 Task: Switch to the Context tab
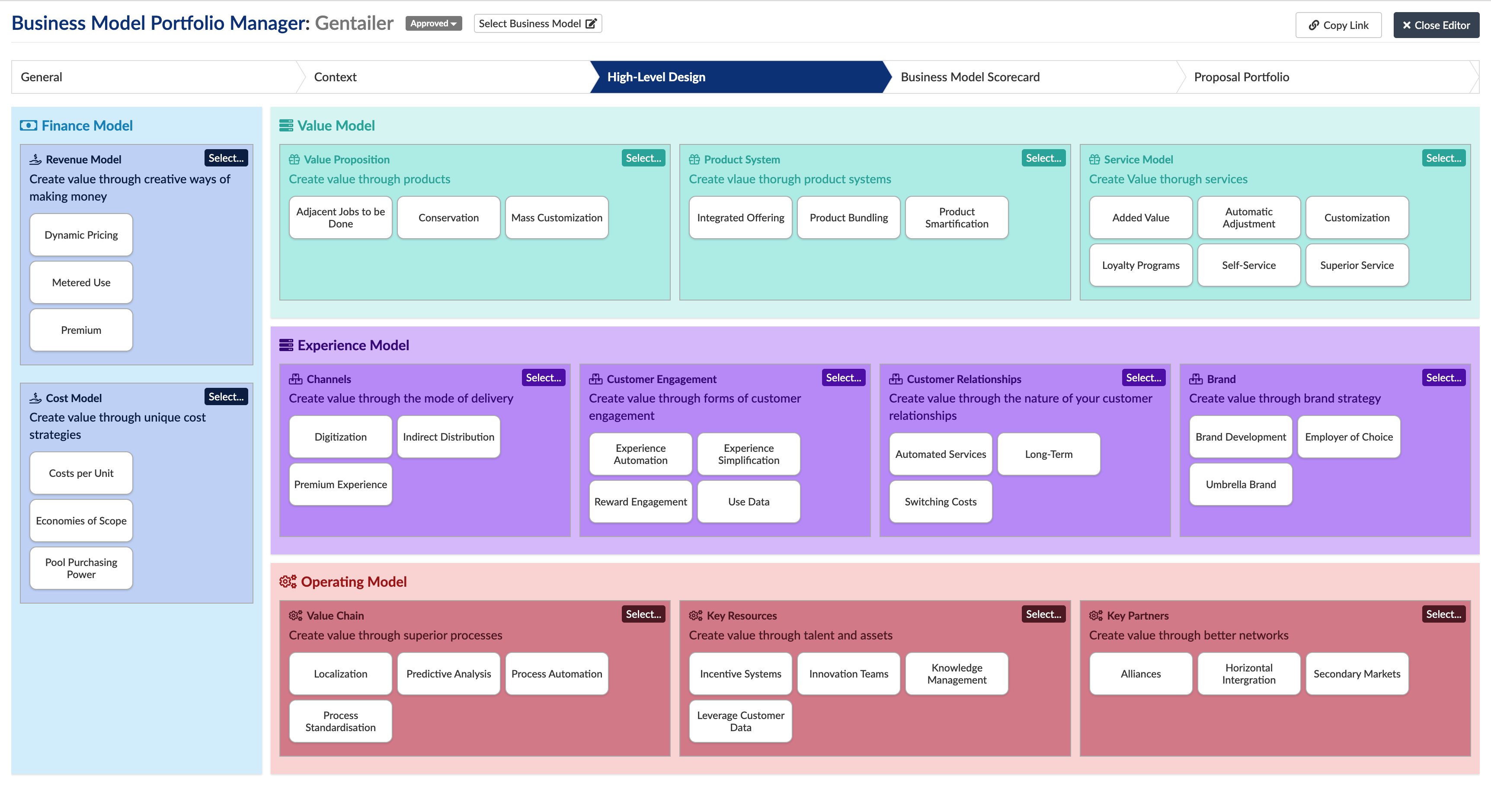point(447,77)
